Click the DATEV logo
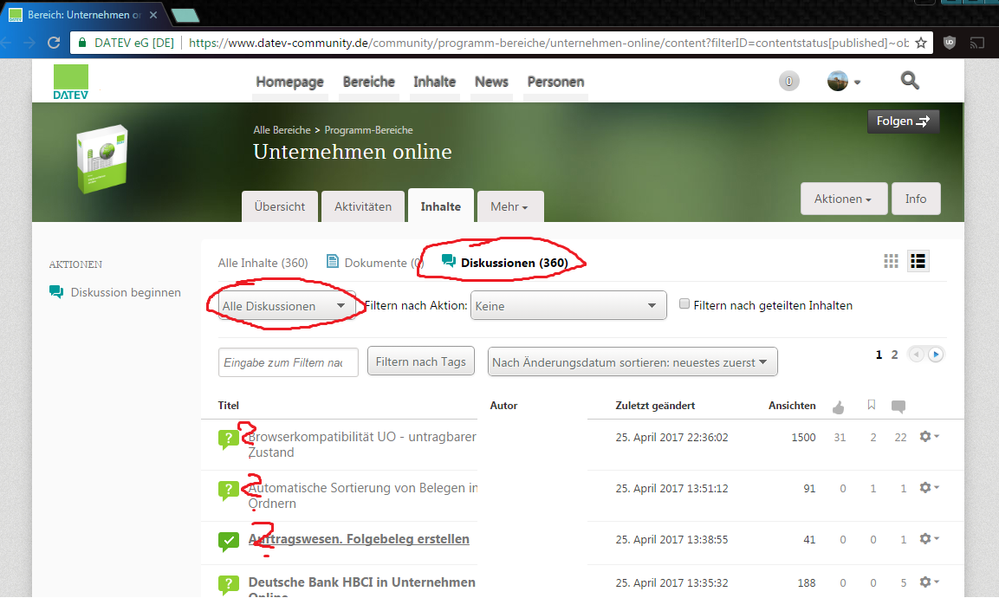The height and width of the screenshot is (606, 999). point(71,82)
